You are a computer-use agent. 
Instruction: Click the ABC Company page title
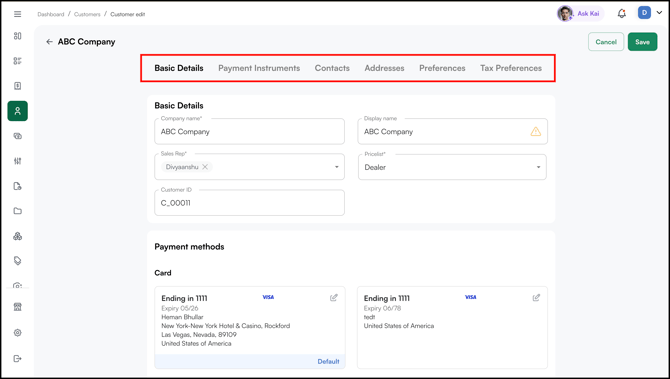pyautogui.click(x=86, y=42)
